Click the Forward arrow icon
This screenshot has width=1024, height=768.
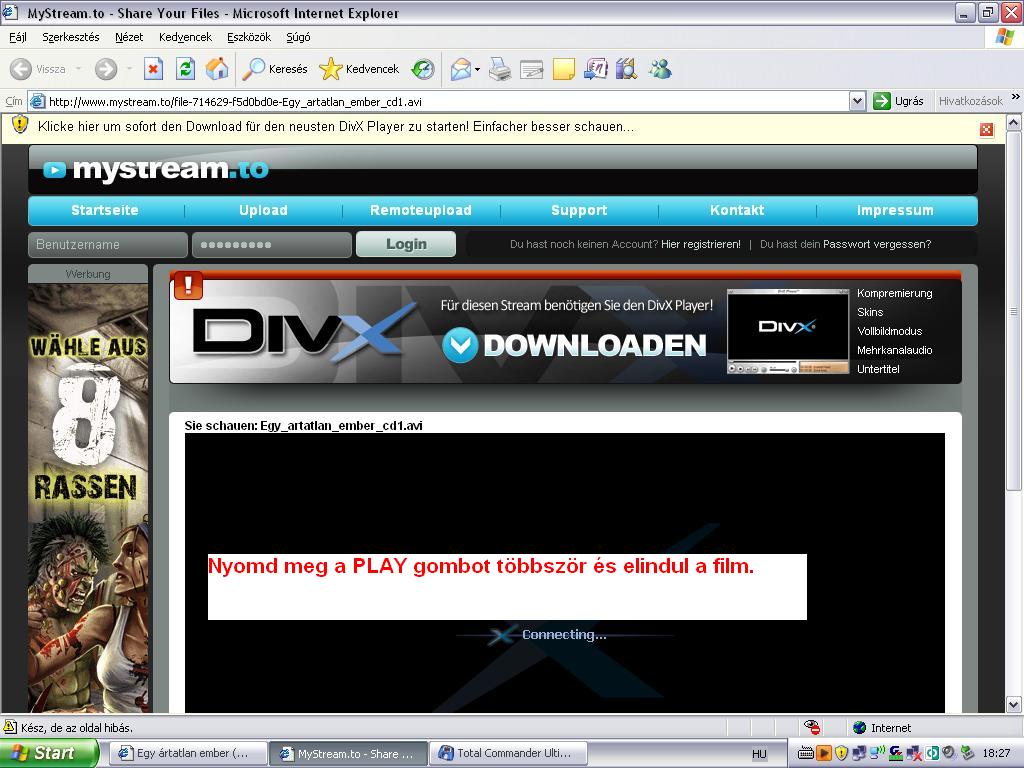106,69
